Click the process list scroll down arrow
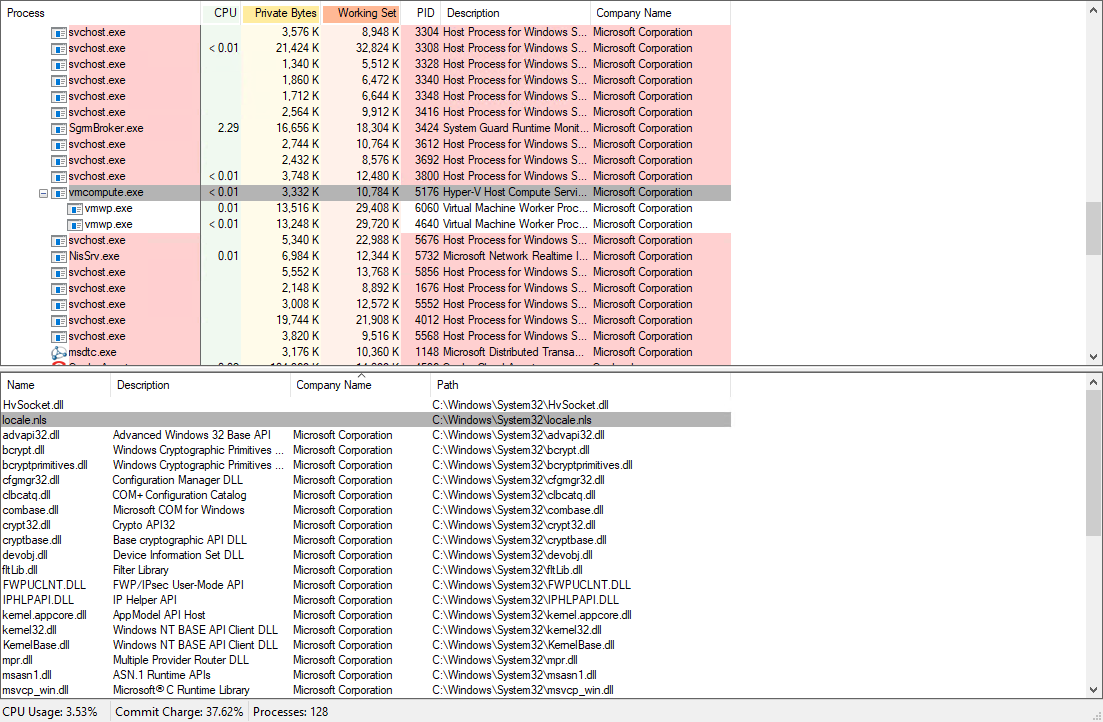This screenshot has width=1103, height=722. (1093, 357)
